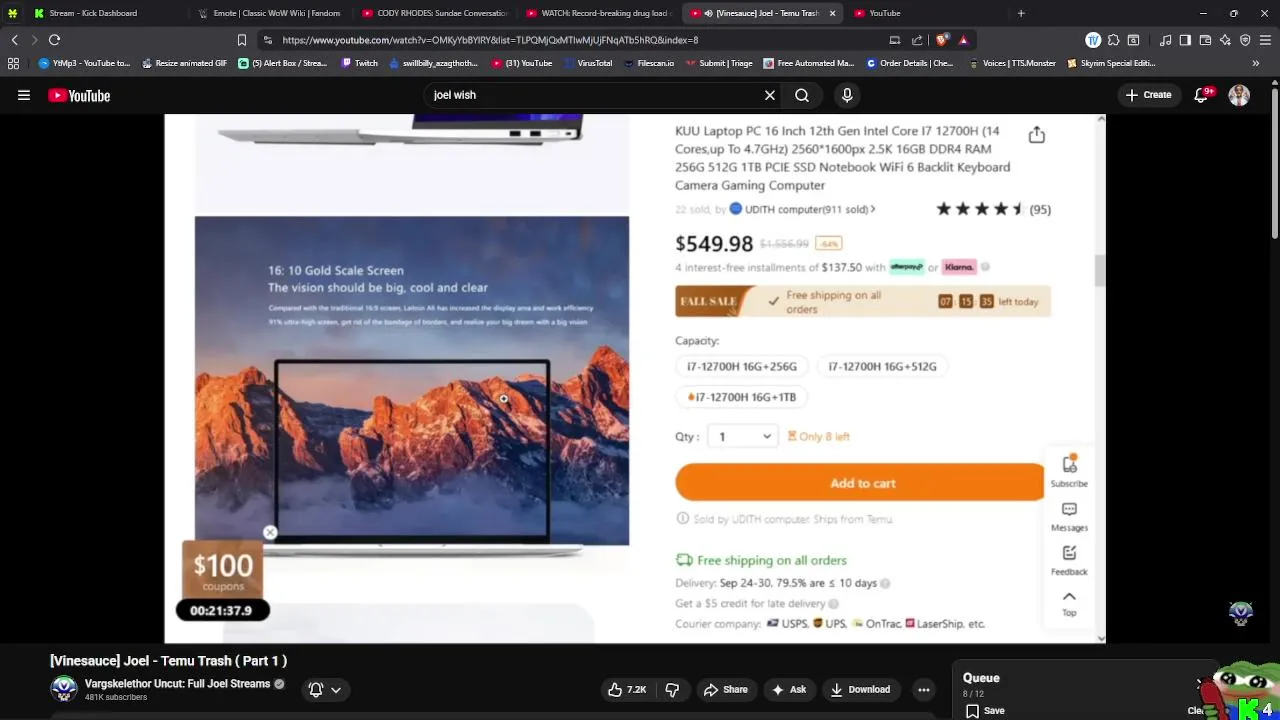Save the queue as a playlist

[985, 710]
